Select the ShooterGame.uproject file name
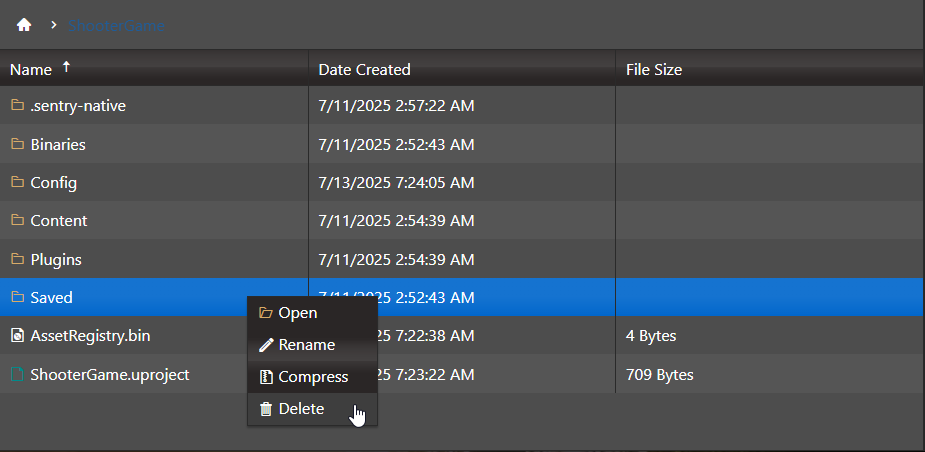 (110, 375)
